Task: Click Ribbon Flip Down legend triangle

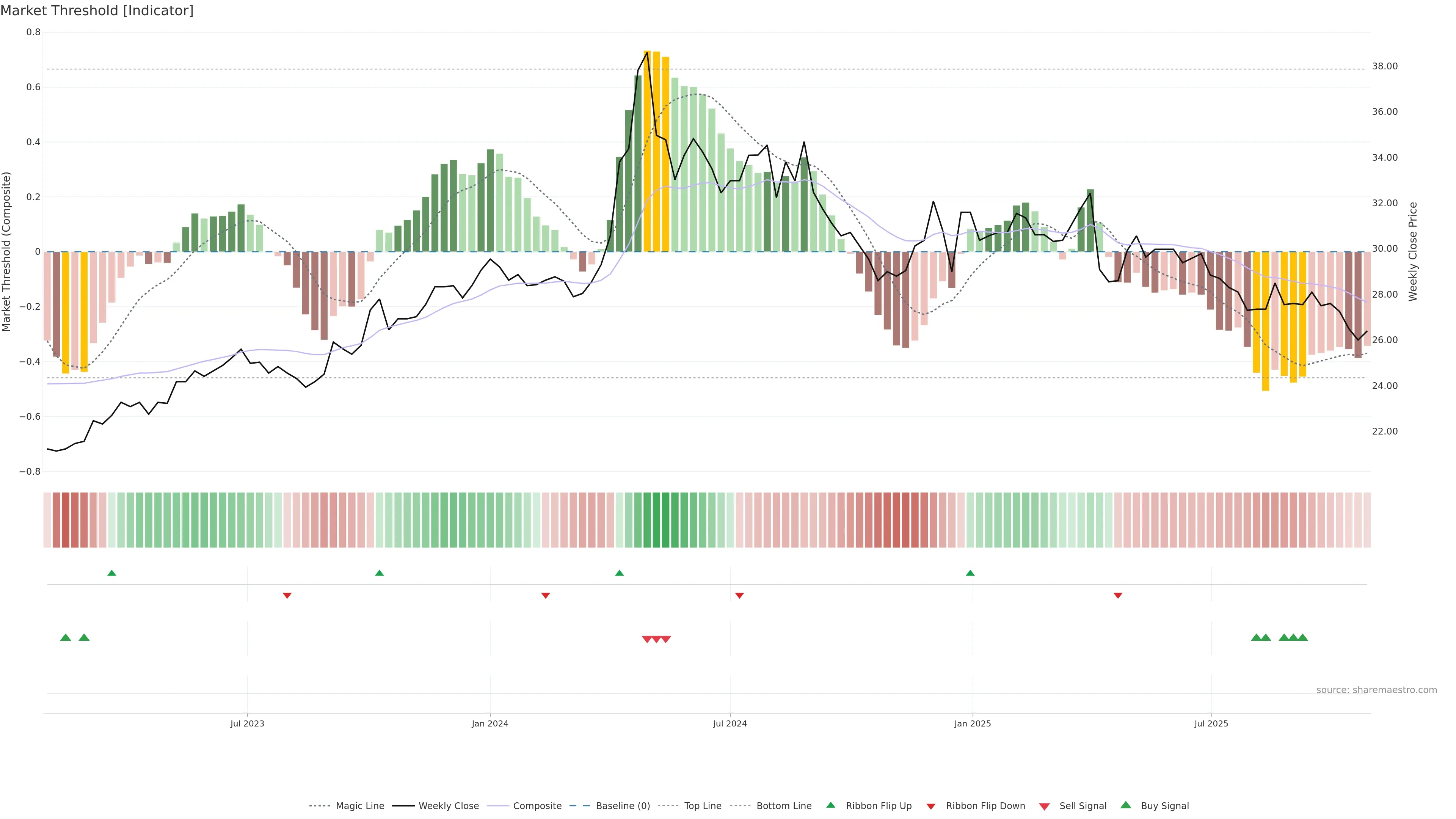Action: (x=931, y=806)
